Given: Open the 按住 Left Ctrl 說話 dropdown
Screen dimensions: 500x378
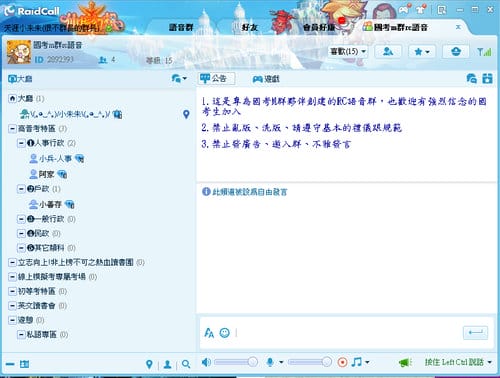Looking at the screenshot, I should [x=459, y=362].
